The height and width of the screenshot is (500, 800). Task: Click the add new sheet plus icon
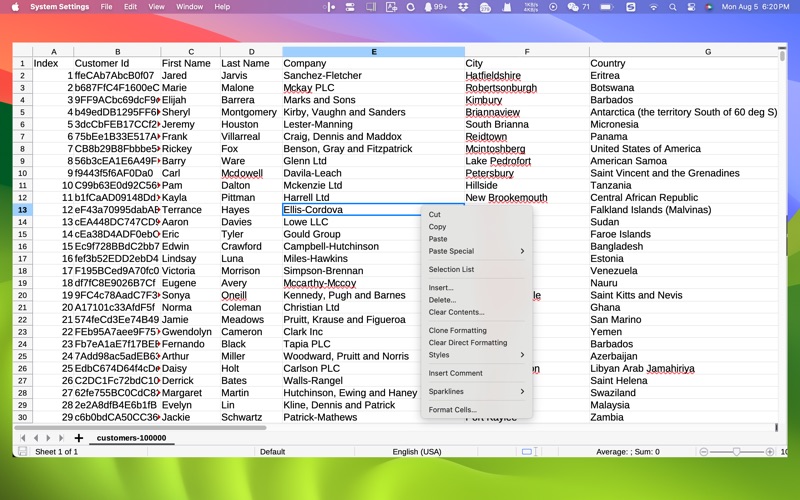[79, 438]
